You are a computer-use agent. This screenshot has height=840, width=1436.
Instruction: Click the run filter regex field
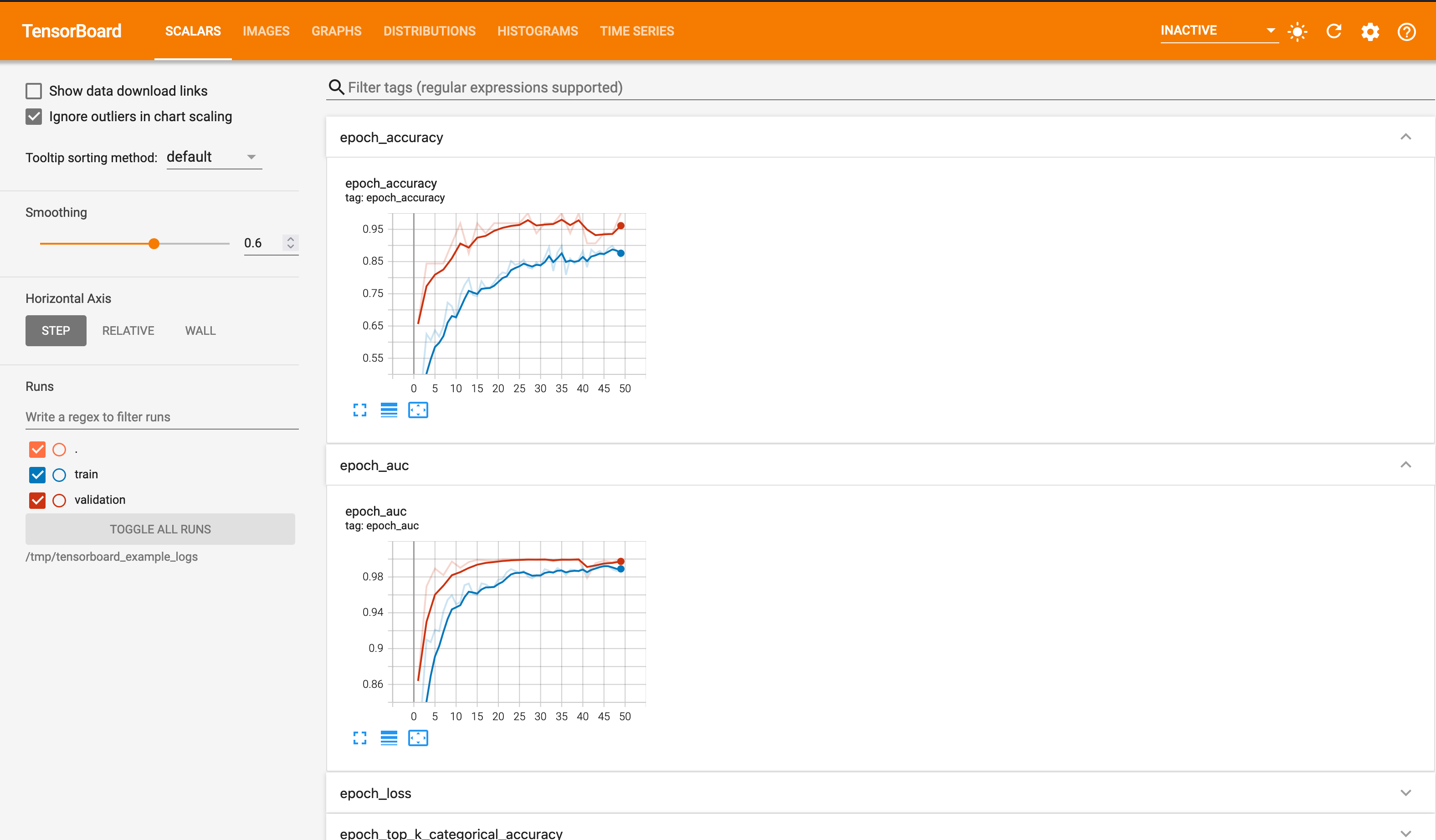[161, 416]
